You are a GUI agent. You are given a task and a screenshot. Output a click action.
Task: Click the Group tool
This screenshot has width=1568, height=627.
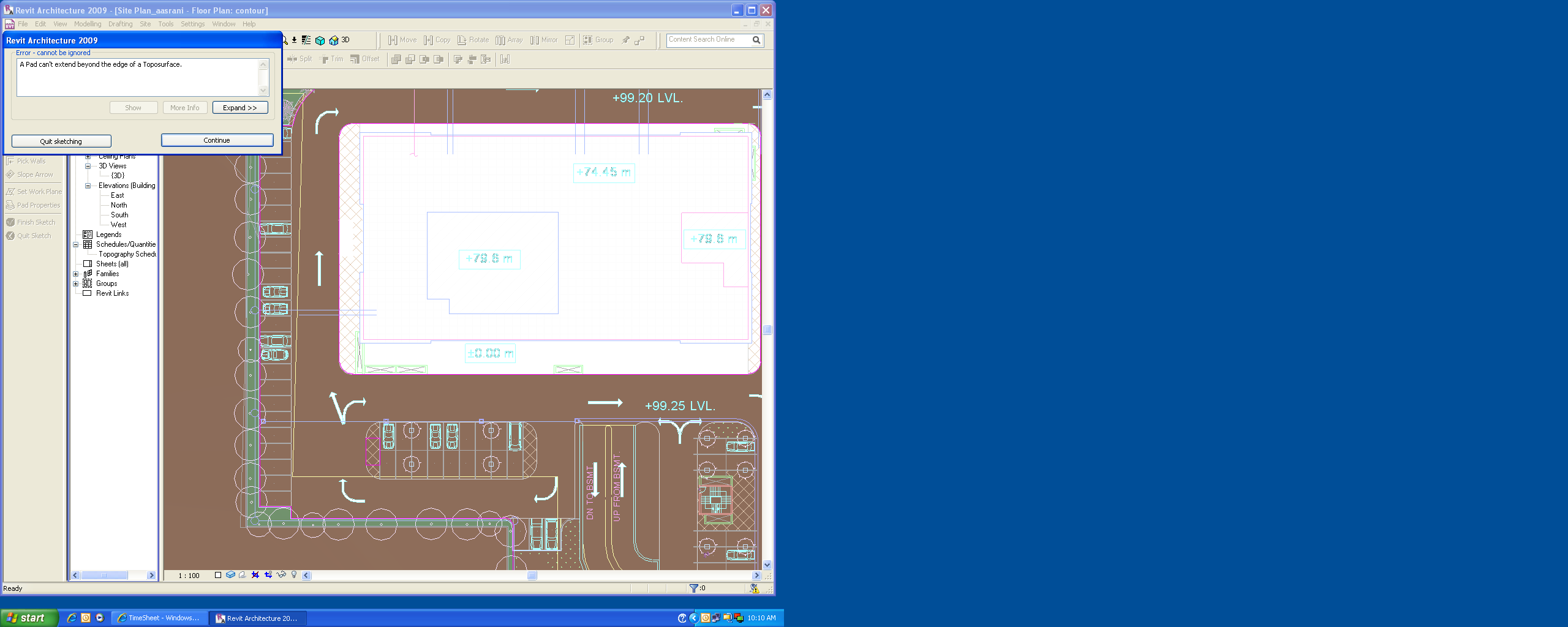point(598,40)
